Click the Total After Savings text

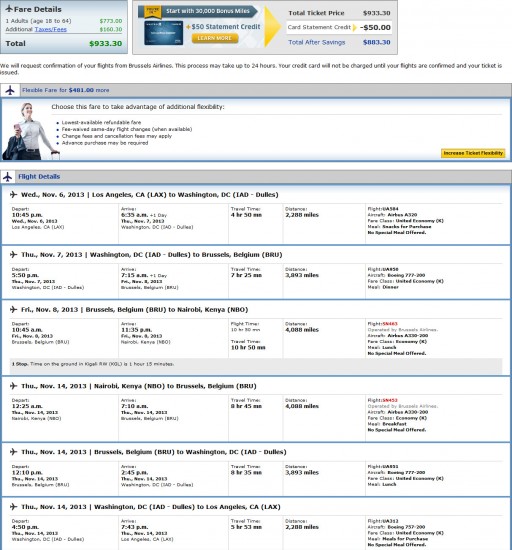tap(317, 42)
